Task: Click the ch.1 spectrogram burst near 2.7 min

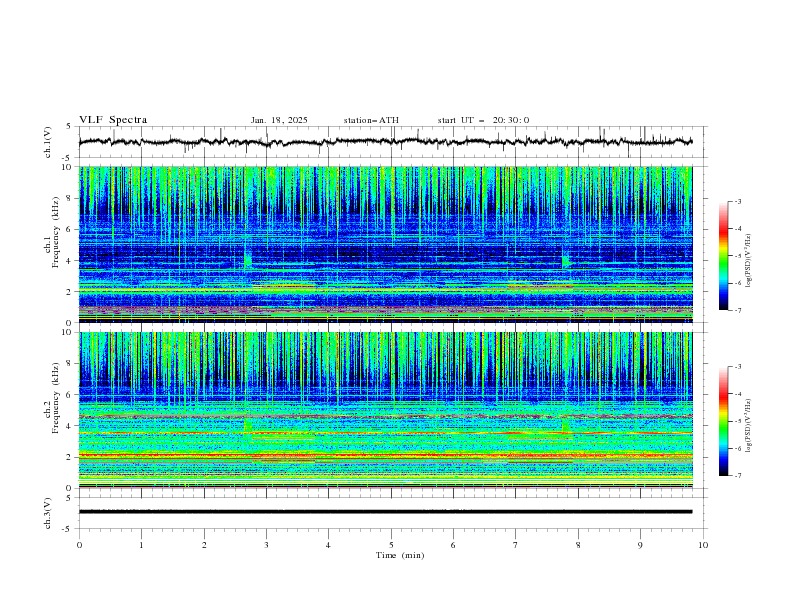Action: tap(248, 259)
